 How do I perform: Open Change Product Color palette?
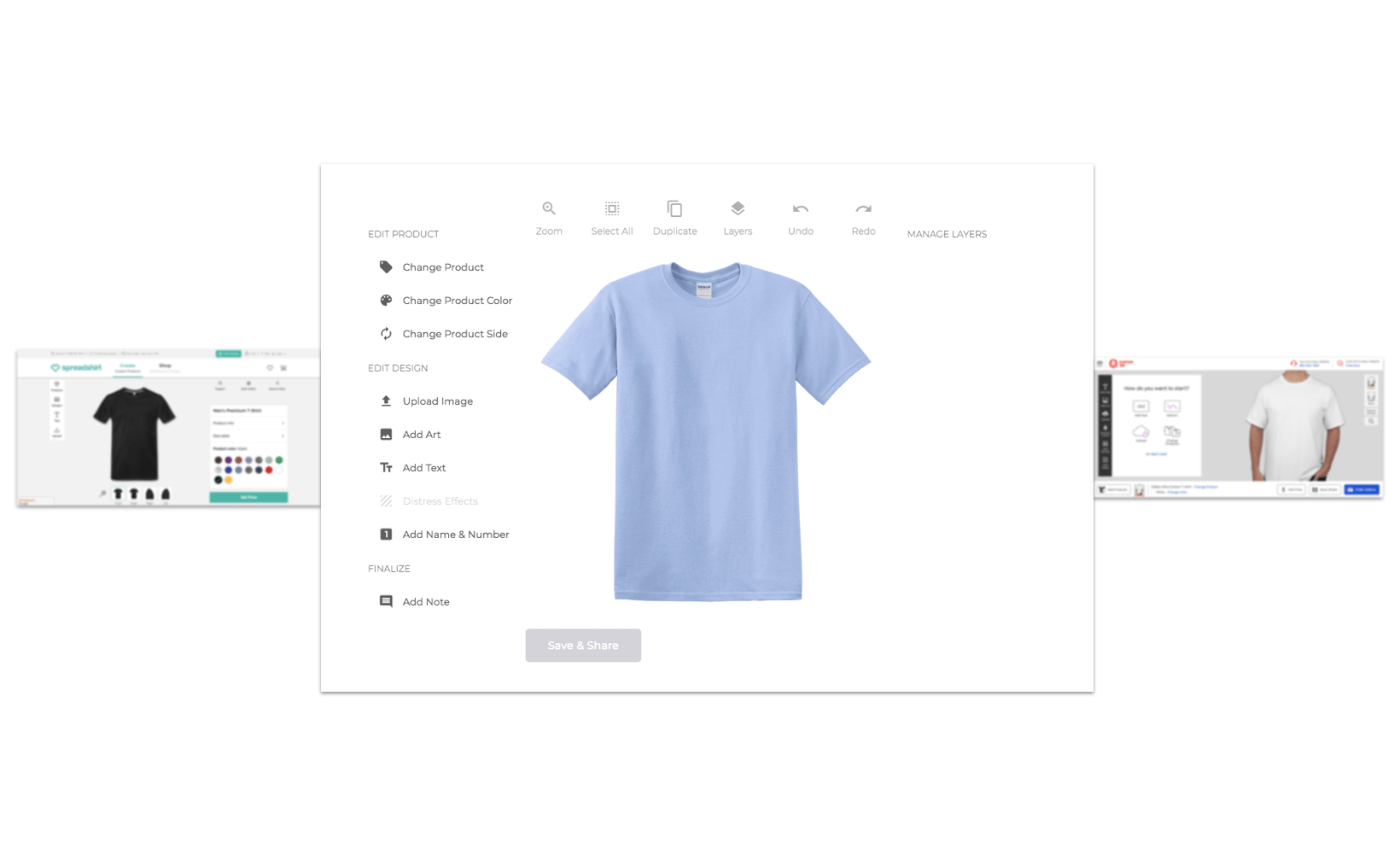(446, 301)
